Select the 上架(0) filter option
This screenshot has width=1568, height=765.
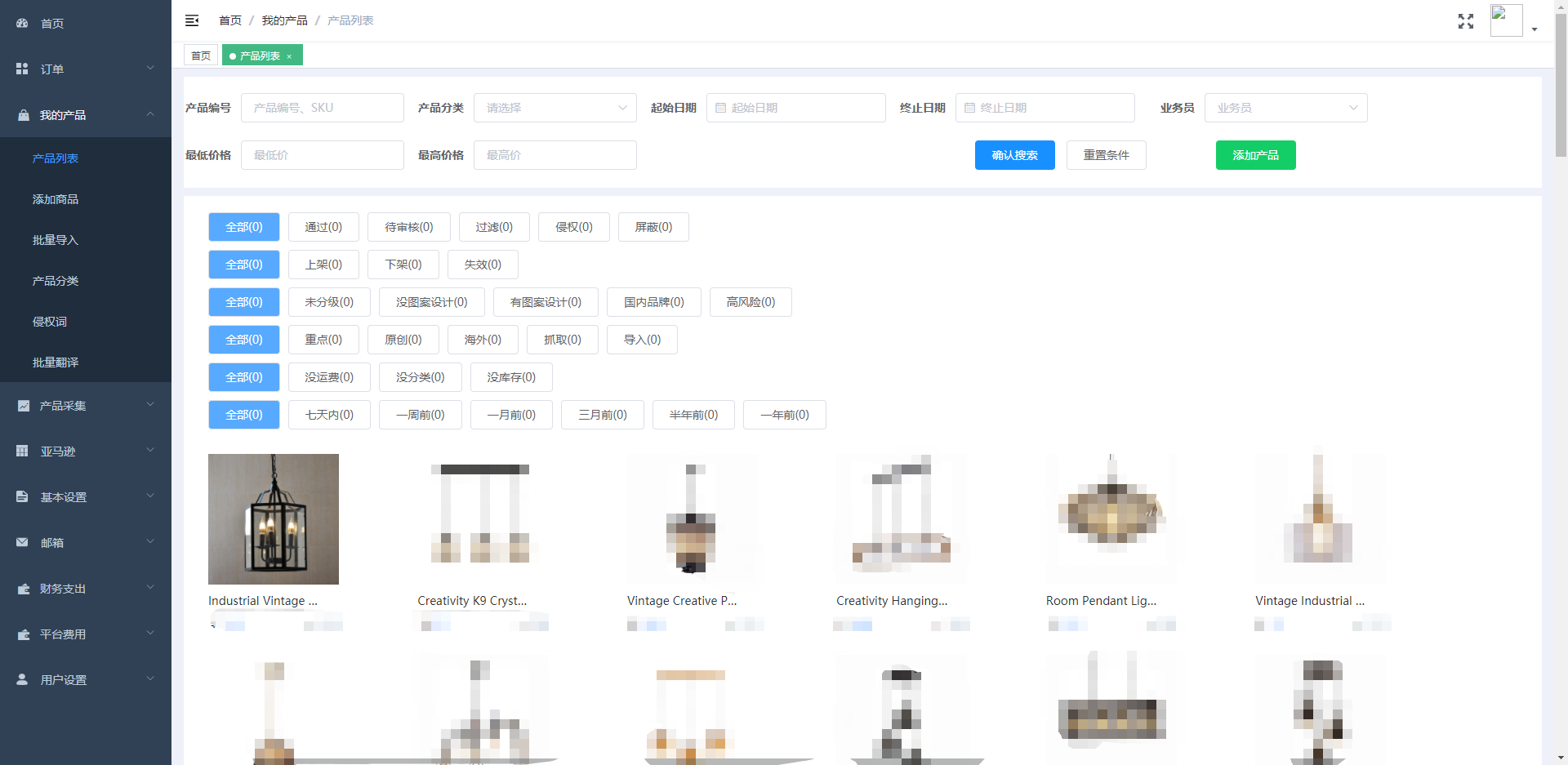click(x=323, y=265)
